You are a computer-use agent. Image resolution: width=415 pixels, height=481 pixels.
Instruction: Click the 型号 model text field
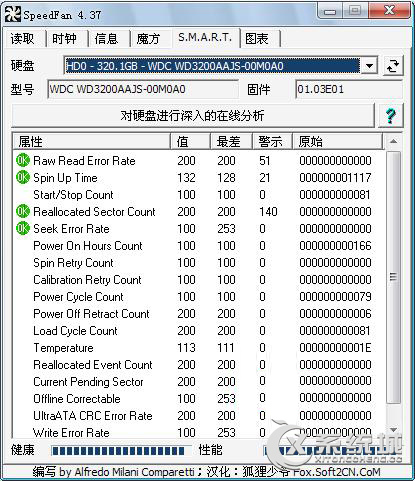pyautogui.click(x=143, y=89)
